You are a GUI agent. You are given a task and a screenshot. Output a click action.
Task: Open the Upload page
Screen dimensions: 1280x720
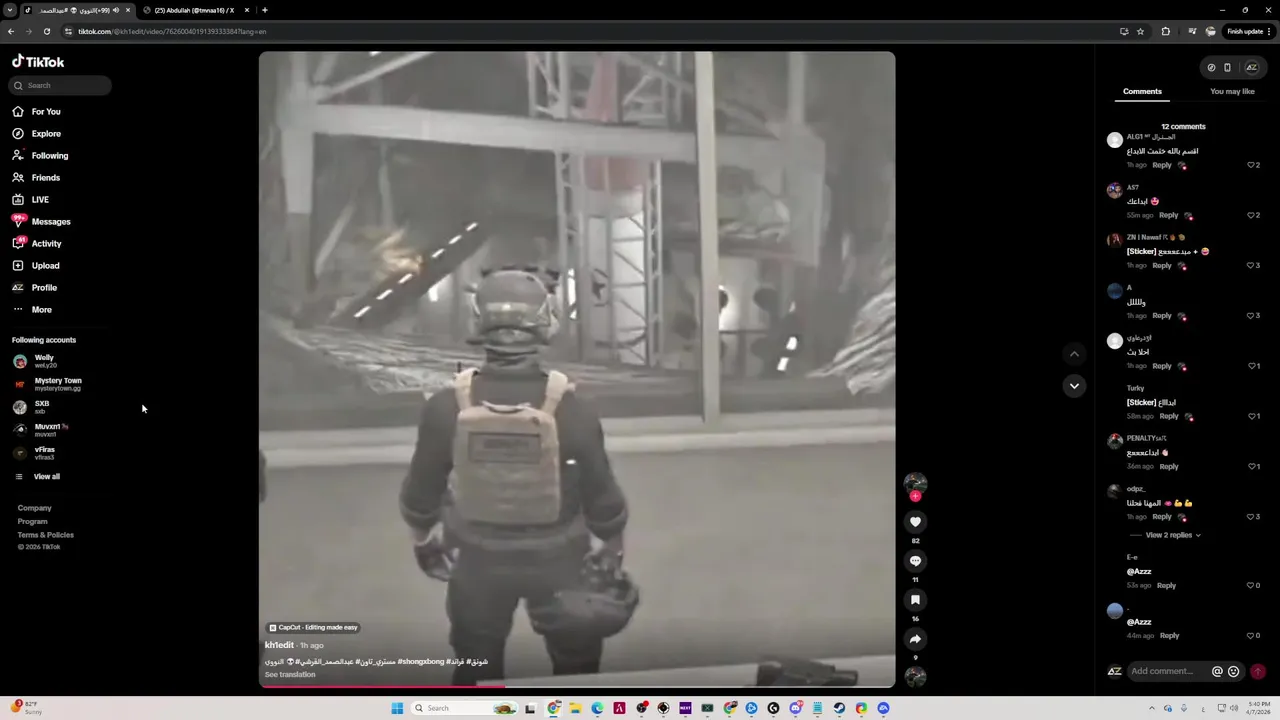click(x=37, y=266)
